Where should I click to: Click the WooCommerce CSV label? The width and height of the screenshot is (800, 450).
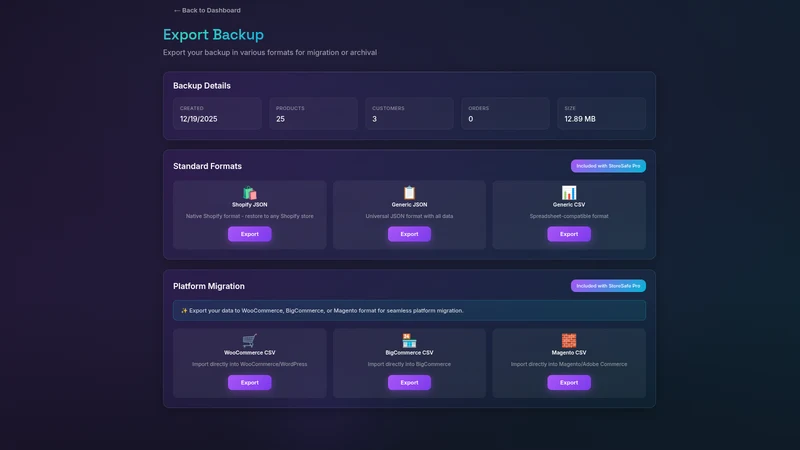point(249,353)
